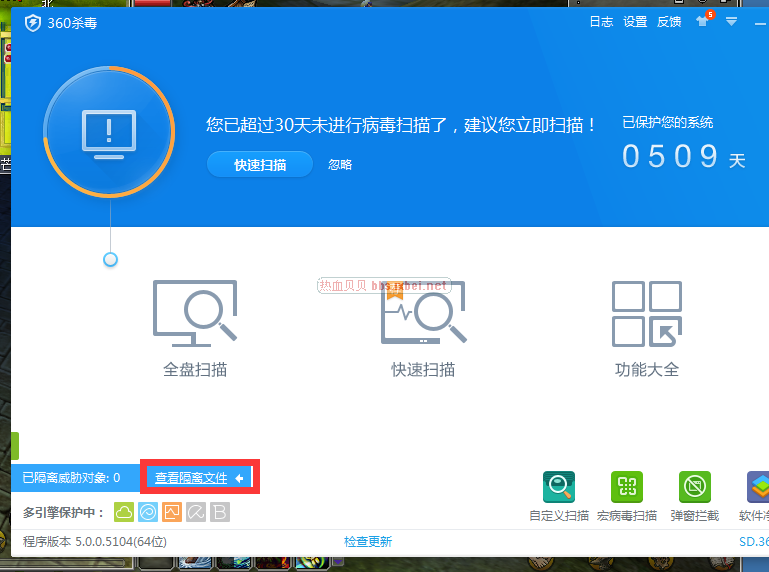Open 设置 settings from the top bar
Image resolution: width=769 pixels, height=572 pixels.
coord(635,21)
